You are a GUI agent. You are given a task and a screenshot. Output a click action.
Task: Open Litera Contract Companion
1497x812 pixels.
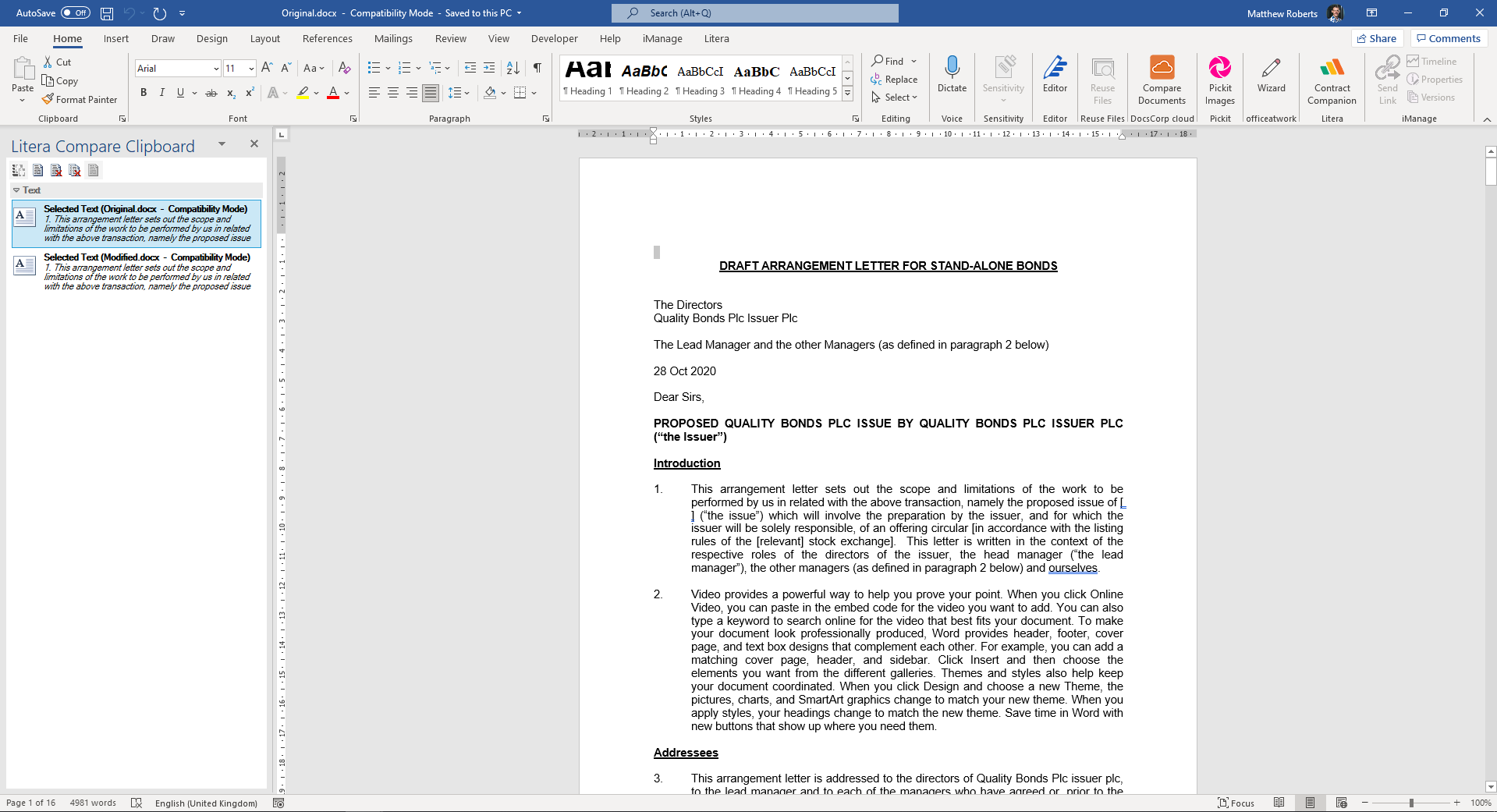pyautogui.click(x=1332, y=80)
